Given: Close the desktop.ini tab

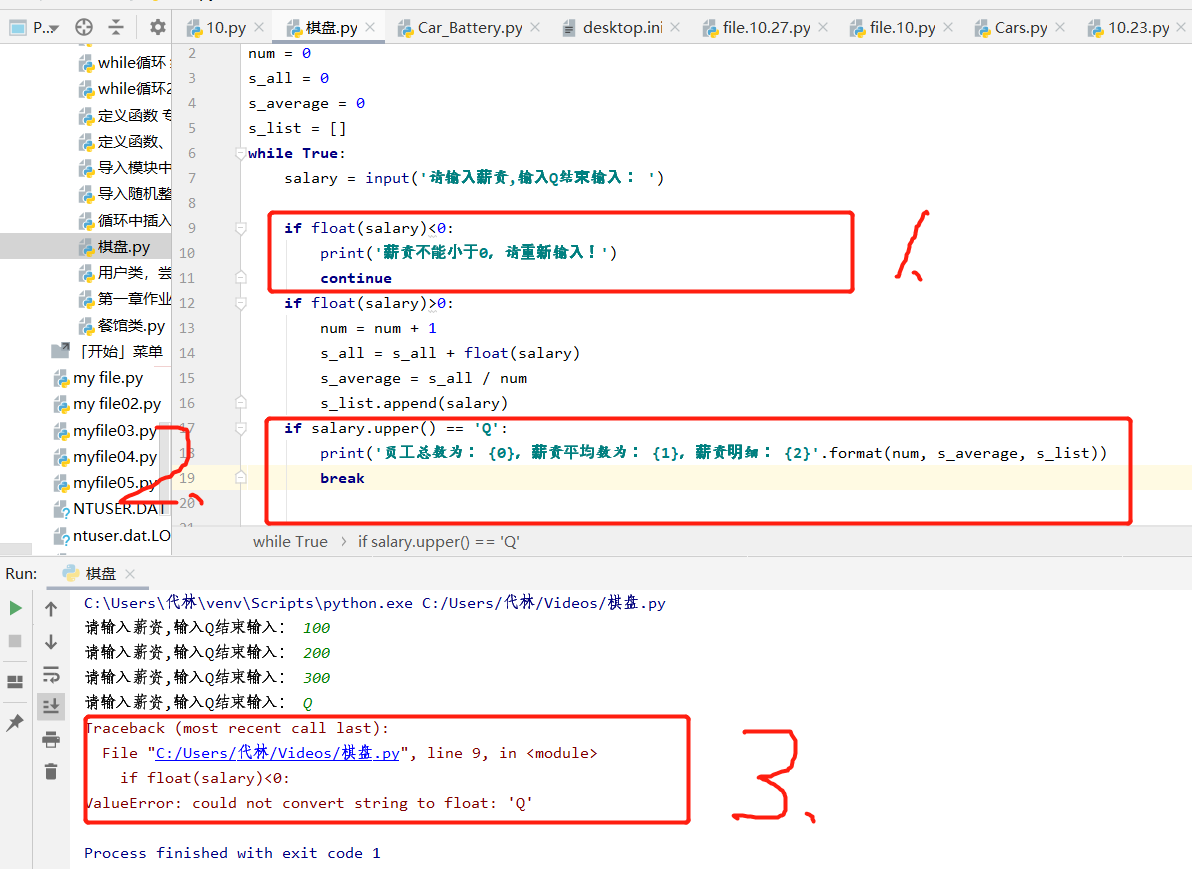Looking at the screenshot, I should click(675, 27).
